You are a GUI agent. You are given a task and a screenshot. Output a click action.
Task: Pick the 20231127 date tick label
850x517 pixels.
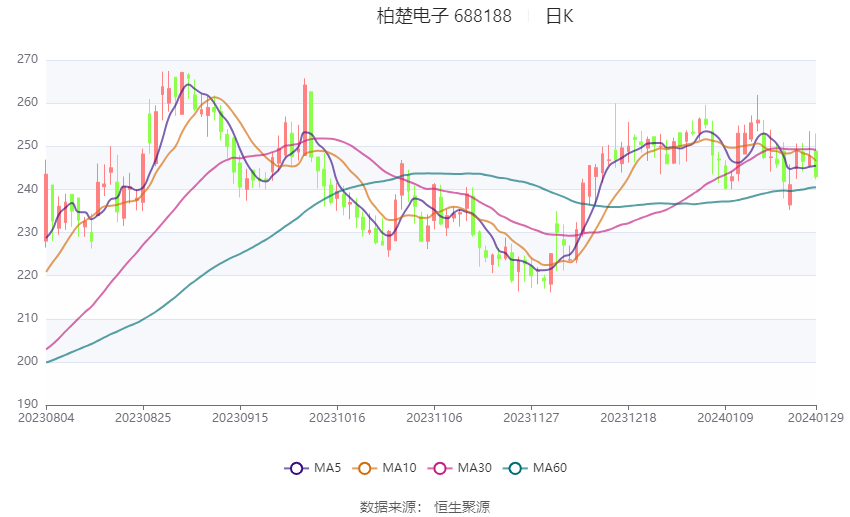tap(531, 418)
